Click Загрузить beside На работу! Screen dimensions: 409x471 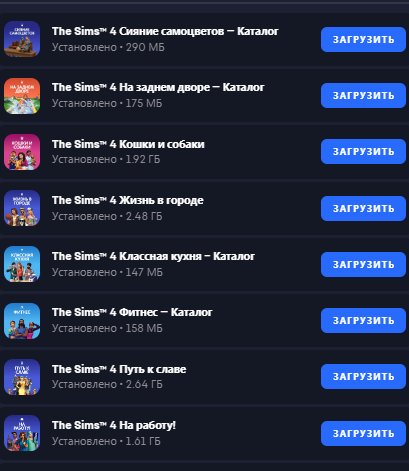tap(363, 433)
